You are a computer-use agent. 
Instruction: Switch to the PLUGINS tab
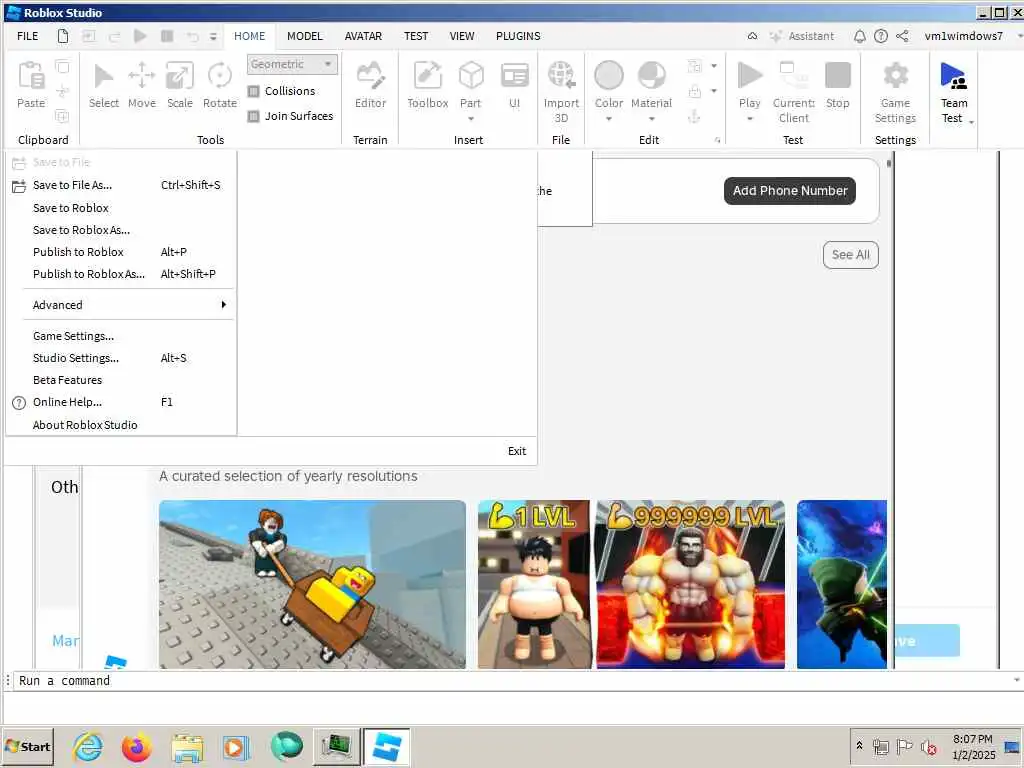coord(518,36)
